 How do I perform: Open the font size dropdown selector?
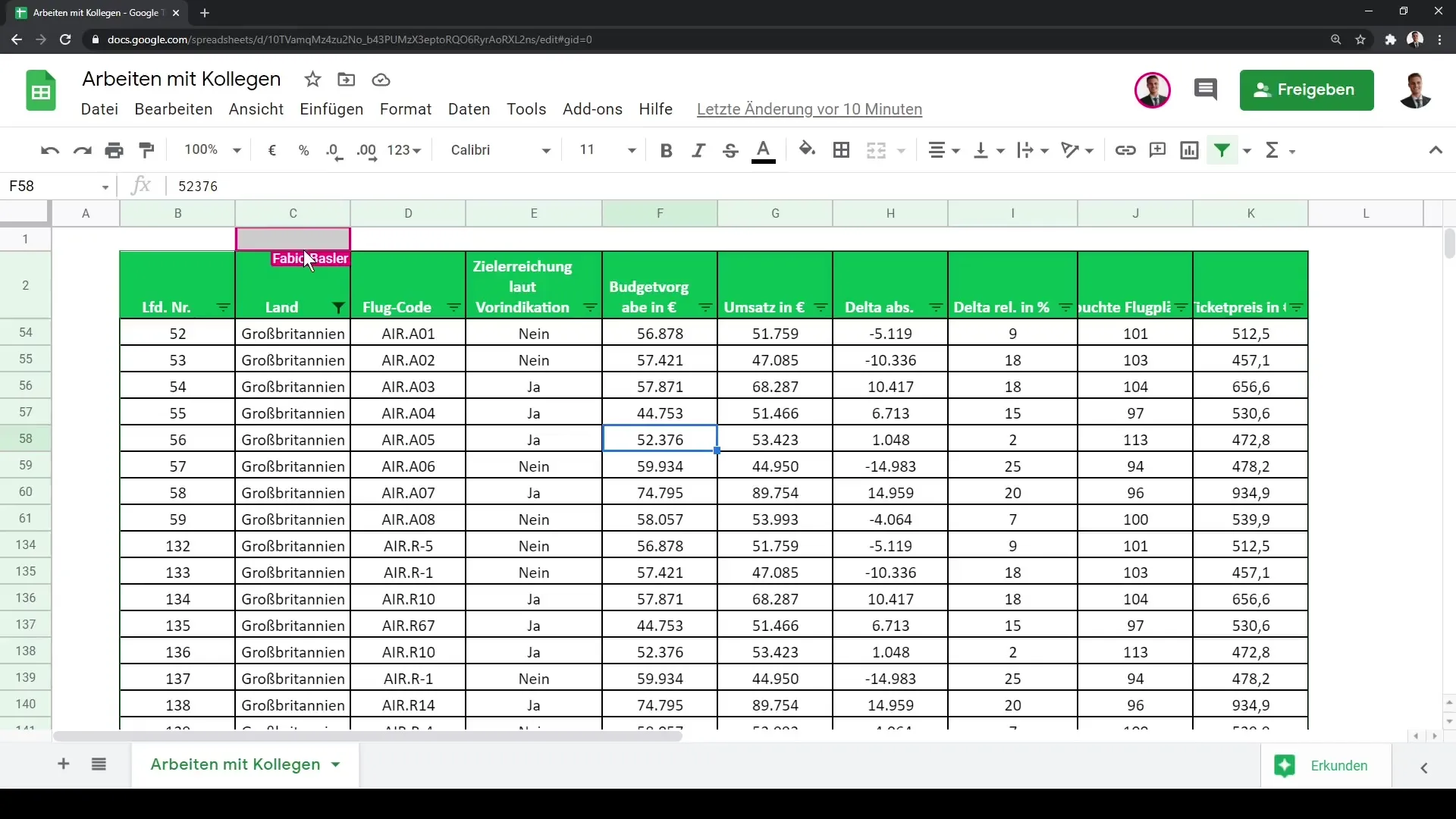(632, 150)
